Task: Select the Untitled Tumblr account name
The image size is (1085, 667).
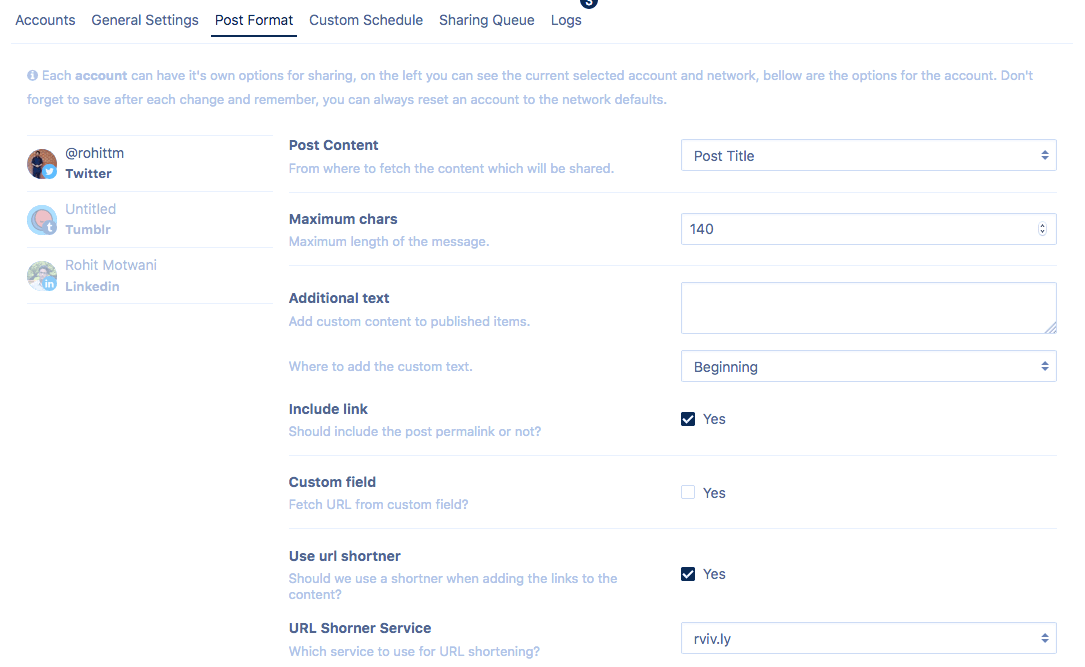Action: 91,209
